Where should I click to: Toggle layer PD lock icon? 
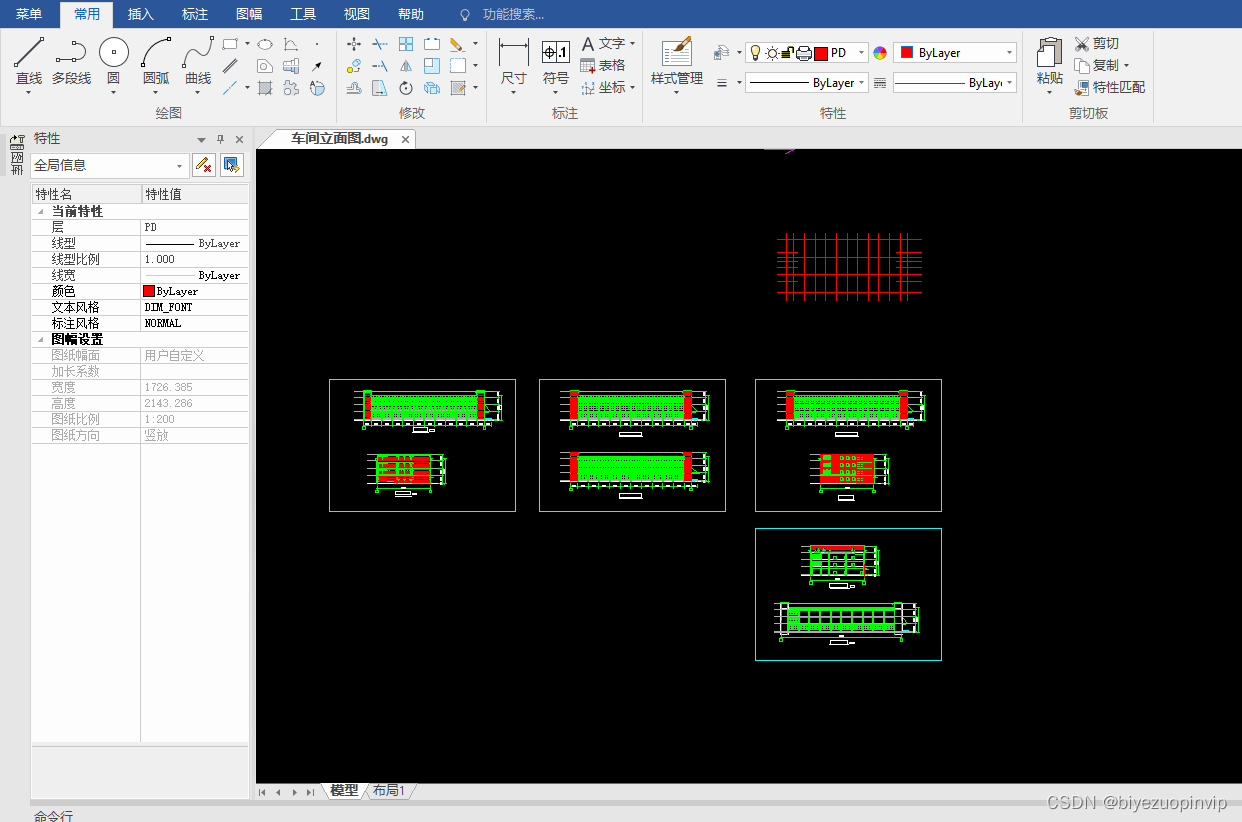[x=787, y=53]
